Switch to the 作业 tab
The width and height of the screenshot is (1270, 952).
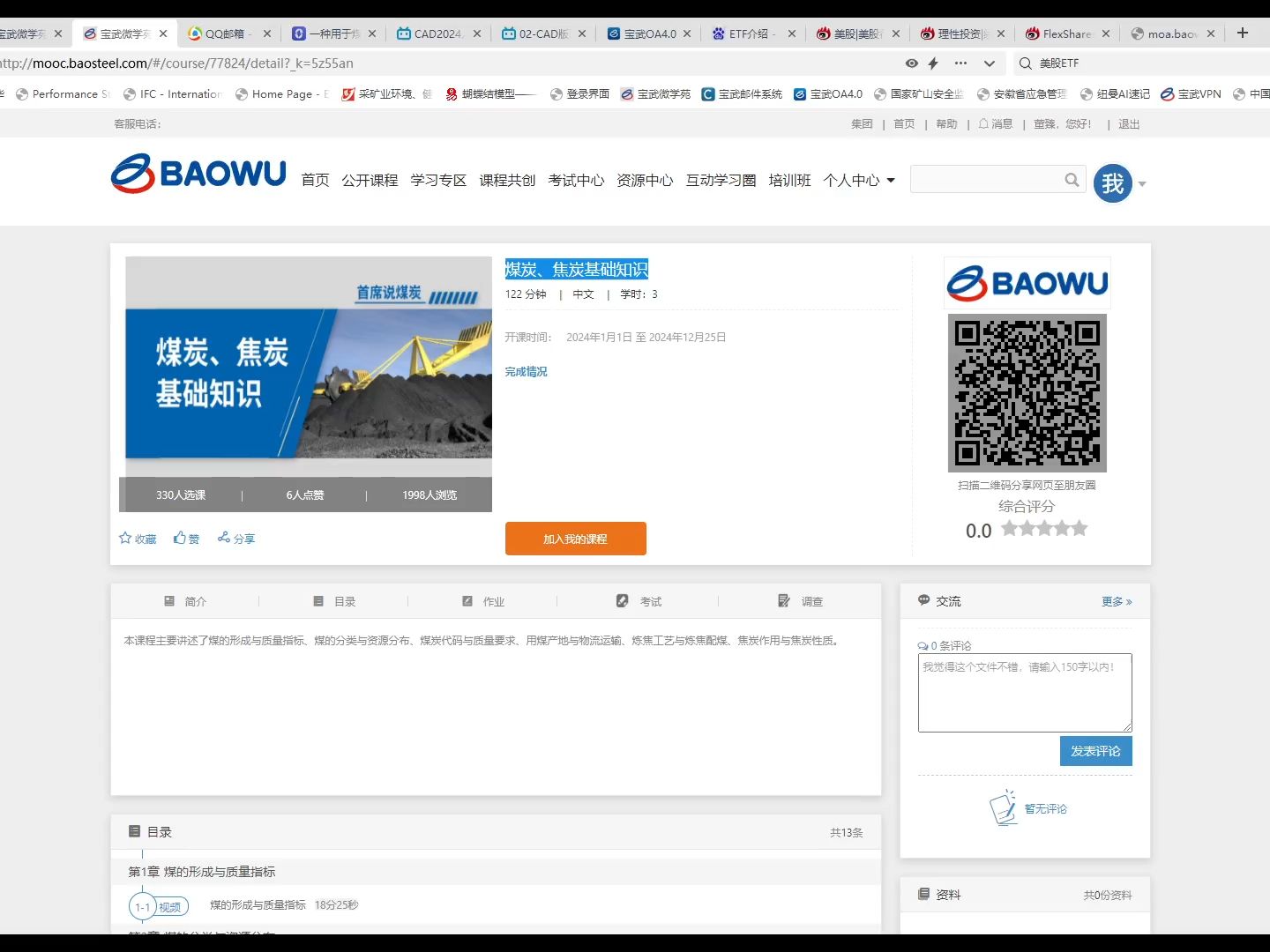click(483, 601)
